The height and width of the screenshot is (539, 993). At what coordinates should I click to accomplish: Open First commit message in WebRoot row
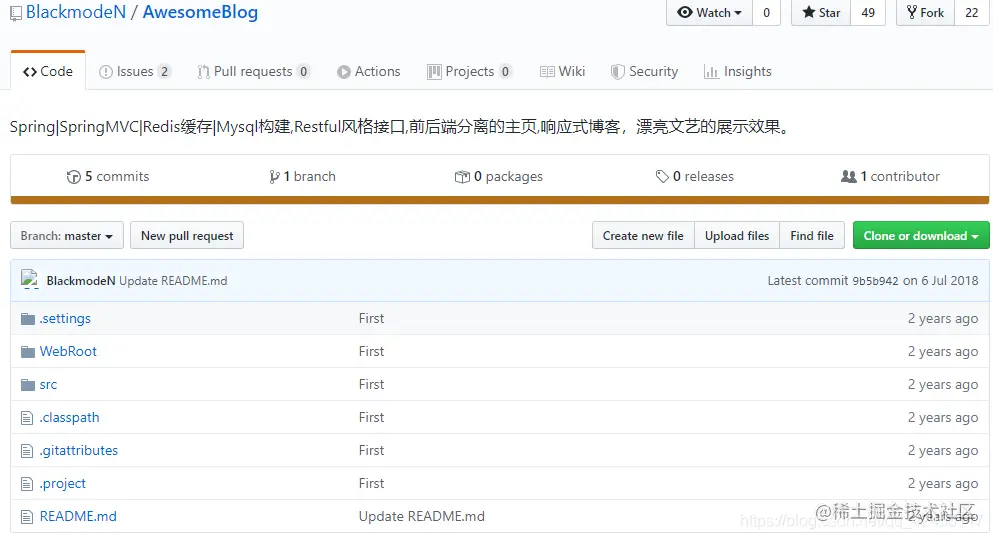[371, 351]
